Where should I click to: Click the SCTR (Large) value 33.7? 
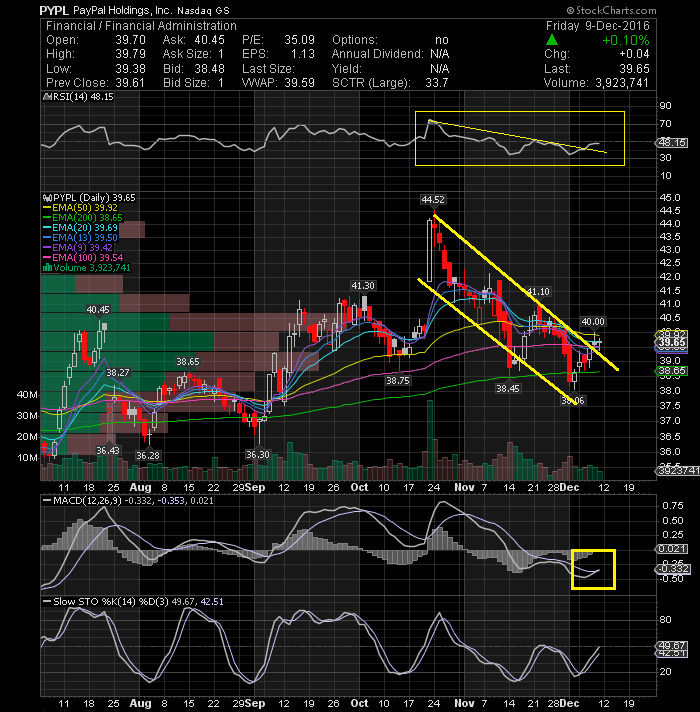click(x=437, y=83)
